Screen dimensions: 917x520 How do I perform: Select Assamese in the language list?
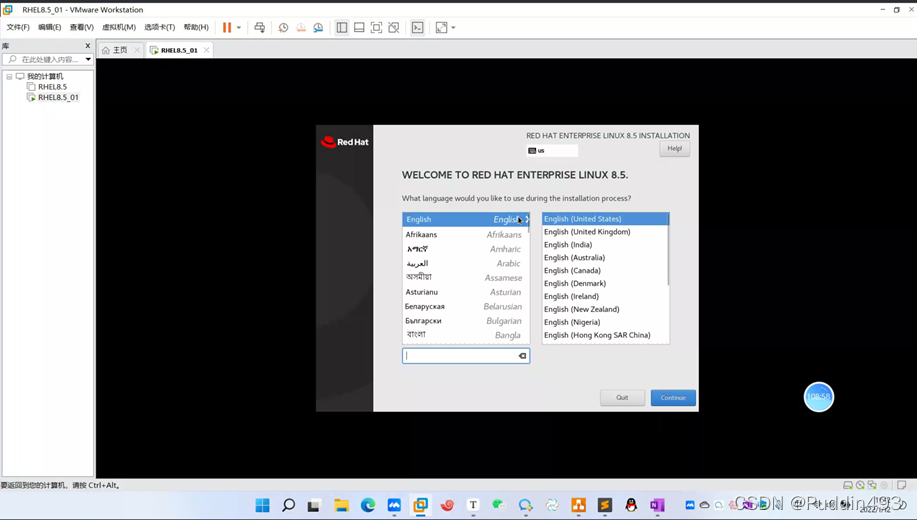(465, 278)
